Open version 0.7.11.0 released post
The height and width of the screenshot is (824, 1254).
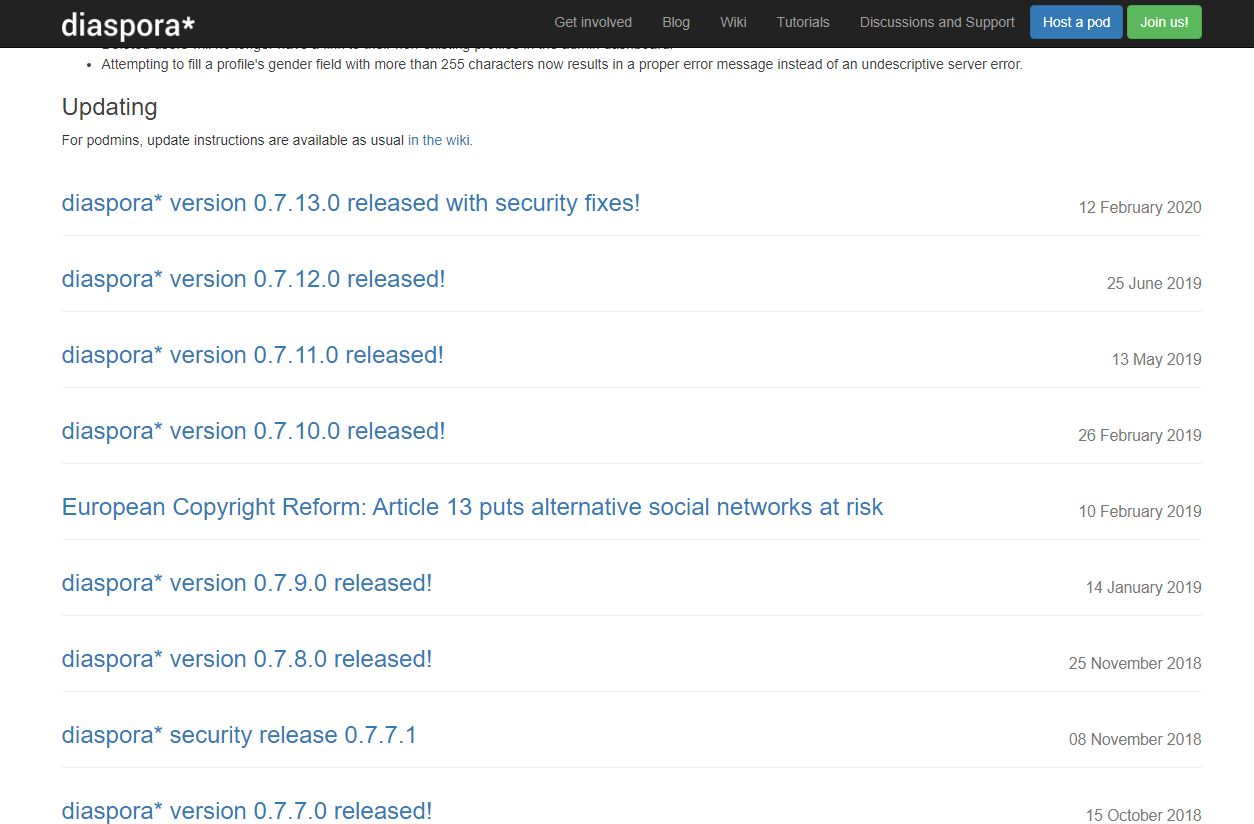coord(253,355)
